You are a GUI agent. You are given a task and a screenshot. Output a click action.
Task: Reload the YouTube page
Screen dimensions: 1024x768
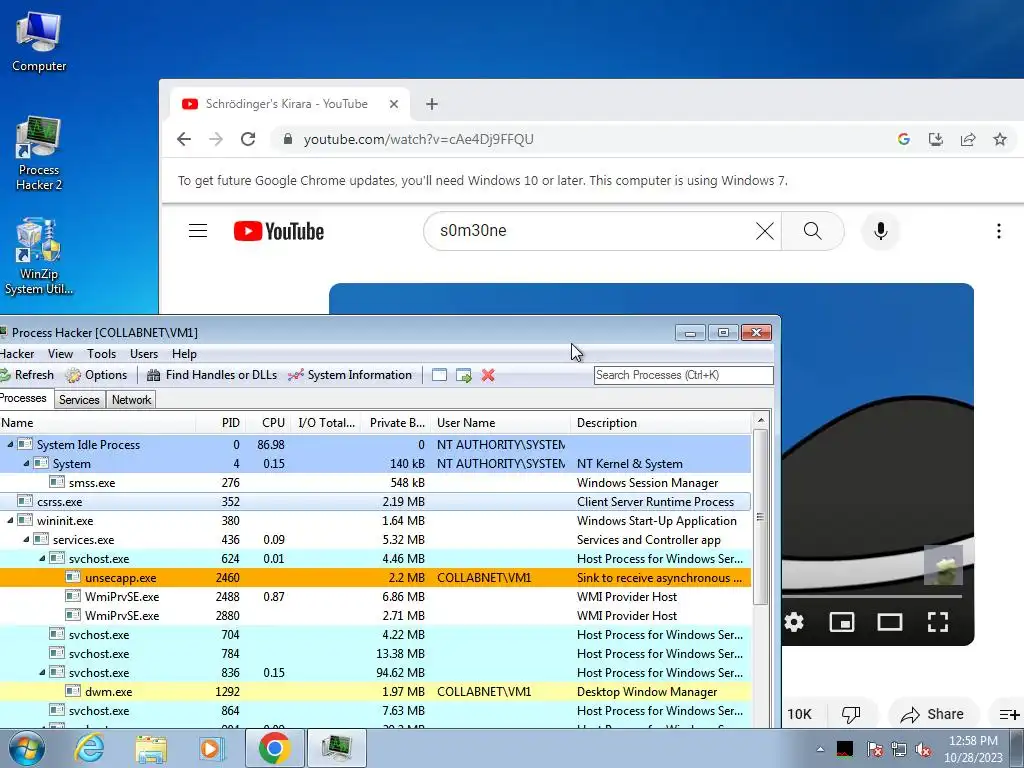248,139
